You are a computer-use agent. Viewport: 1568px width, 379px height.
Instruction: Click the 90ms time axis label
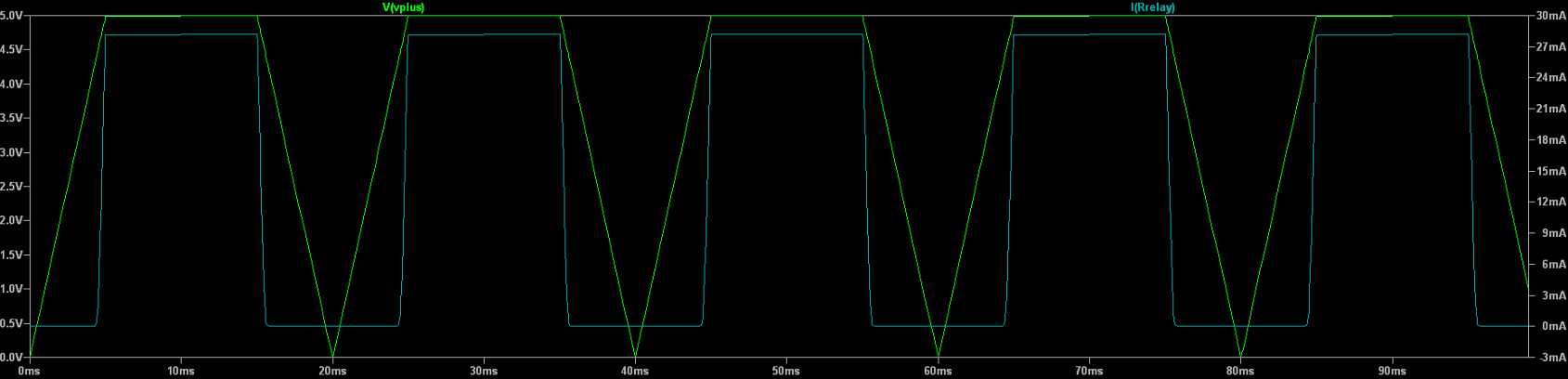tap(1392, 371)
